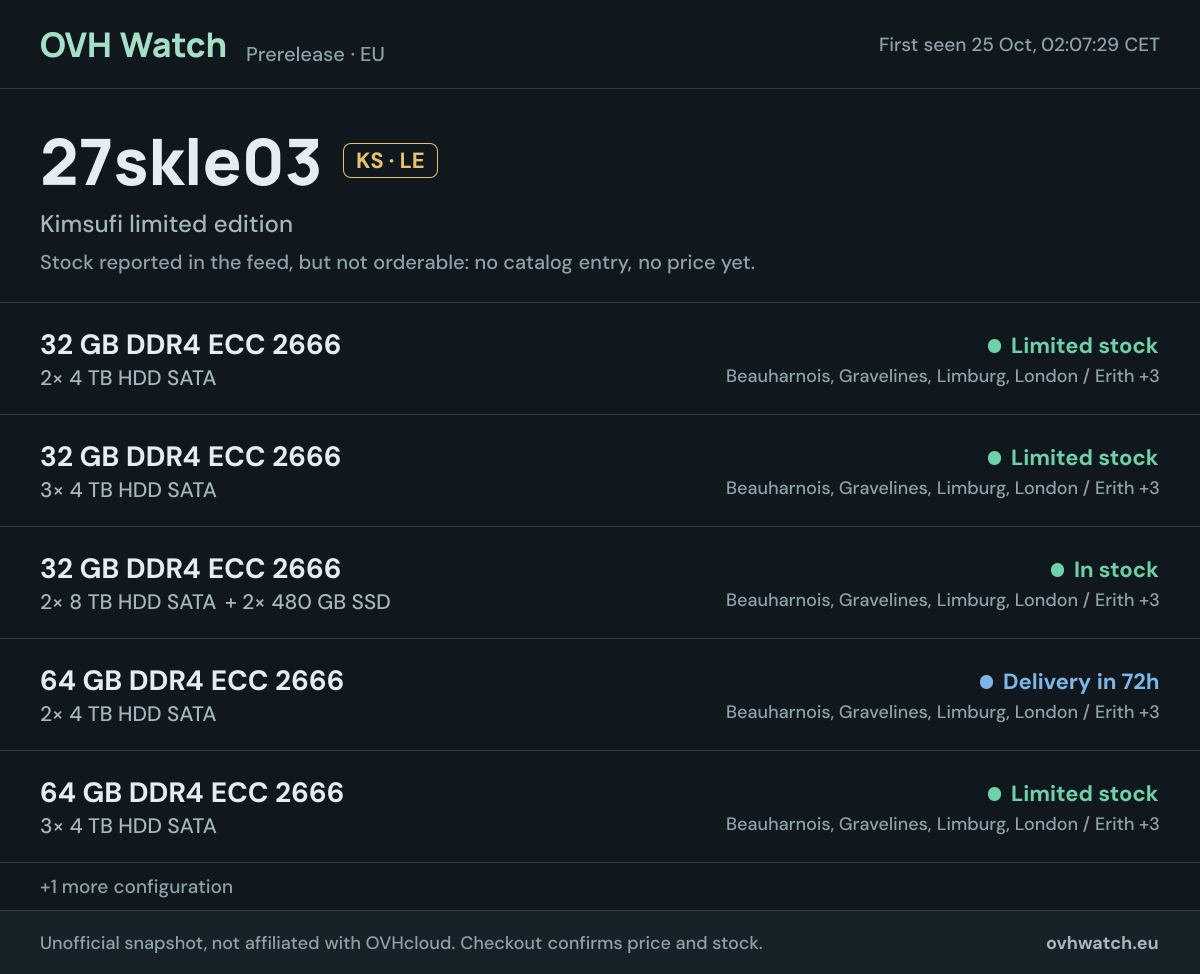Screen dimensions: 1200x974
Task: Select 64 GB DDR4 title above 2× 4 TB disks
Action: click(x=192, y=681)
